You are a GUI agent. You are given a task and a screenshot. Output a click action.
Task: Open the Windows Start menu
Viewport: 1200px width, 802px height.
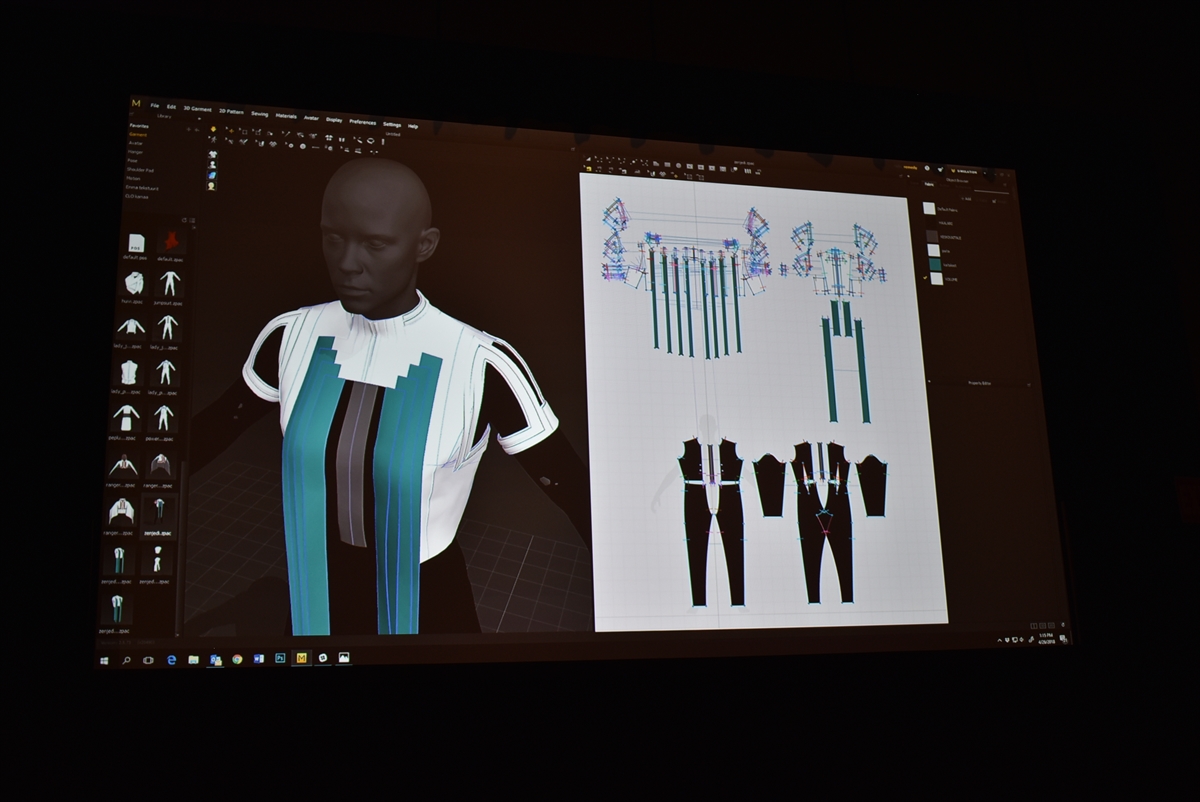[104, 661]
